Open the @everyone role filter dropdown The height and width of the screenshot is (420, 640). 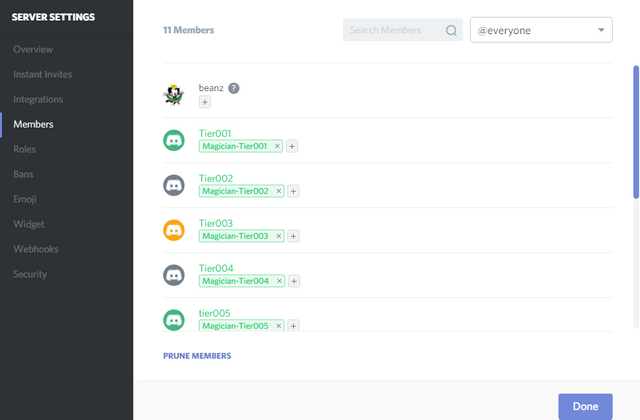[541, 30]
